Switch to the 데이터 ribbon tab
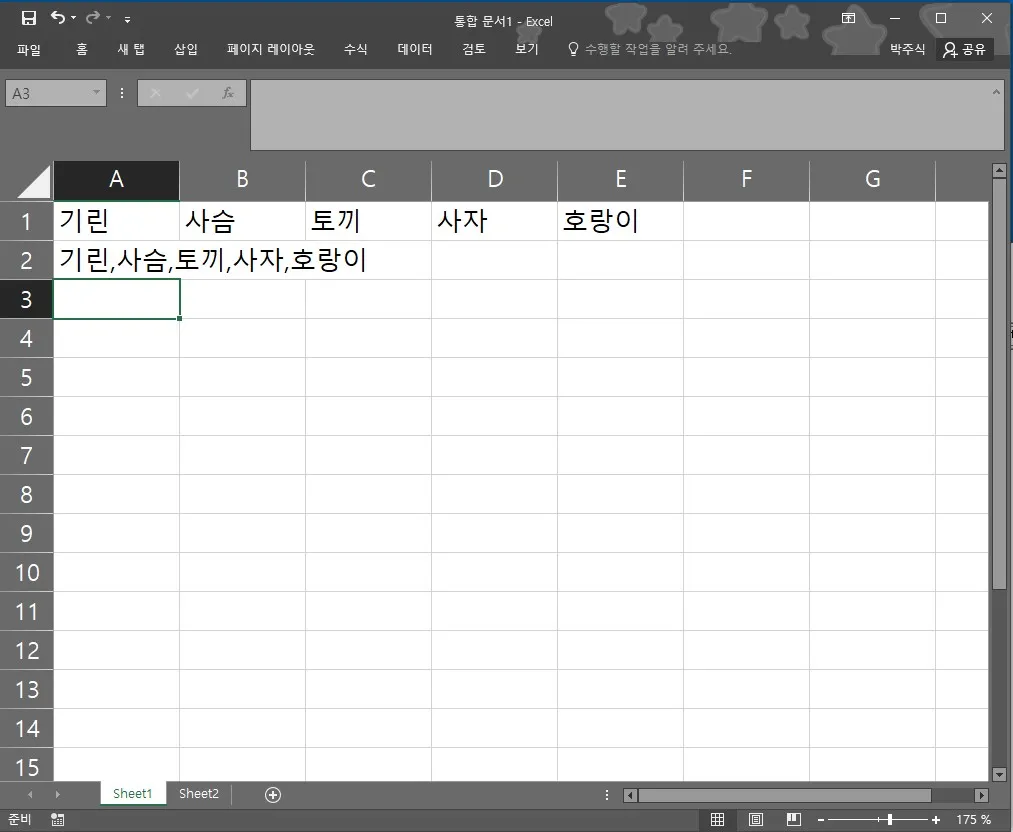 [415, 49]
